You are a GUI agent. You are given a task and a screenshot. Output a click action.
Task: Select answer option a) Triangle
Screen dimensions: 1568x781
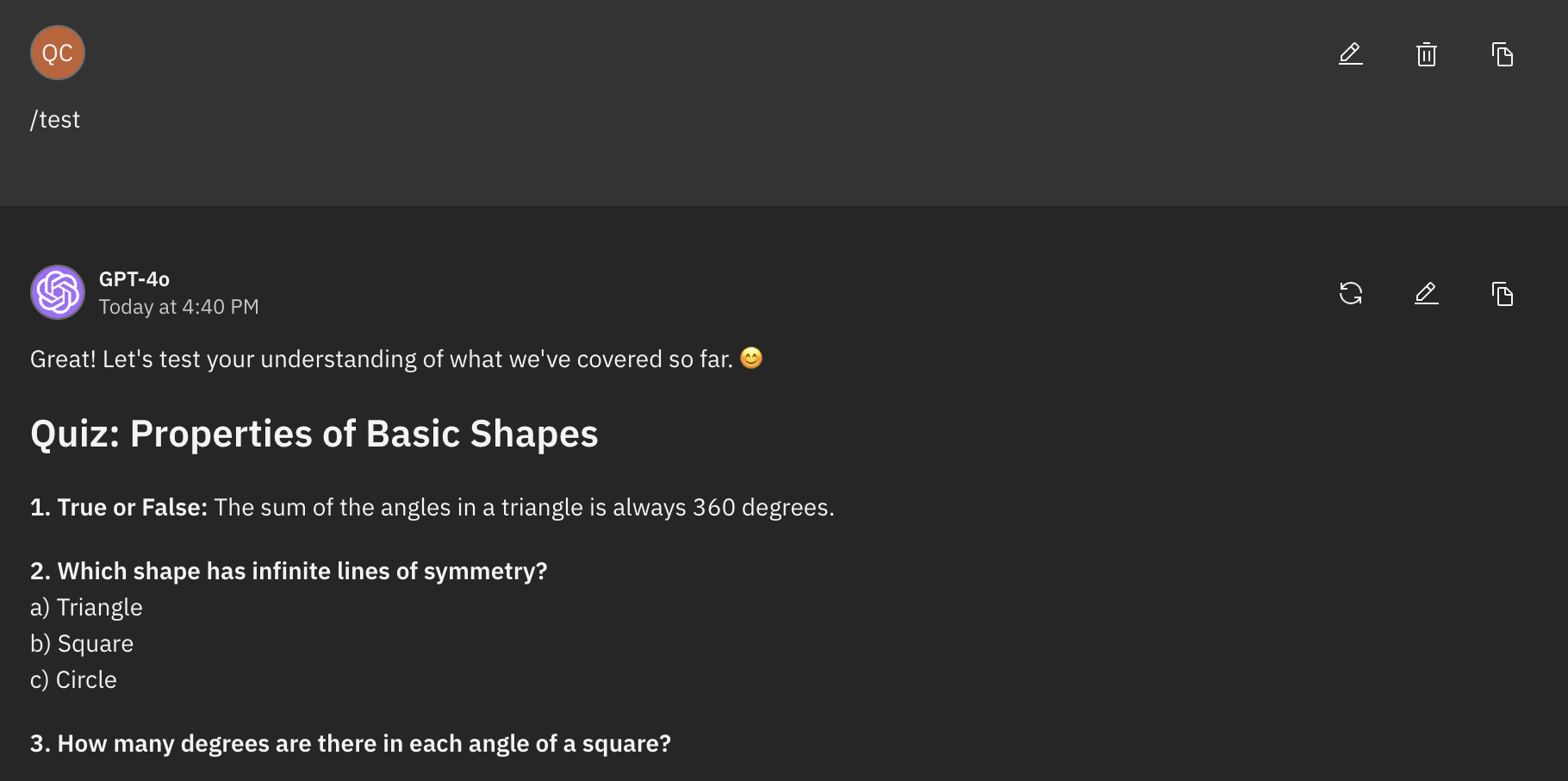coord(86,608)
